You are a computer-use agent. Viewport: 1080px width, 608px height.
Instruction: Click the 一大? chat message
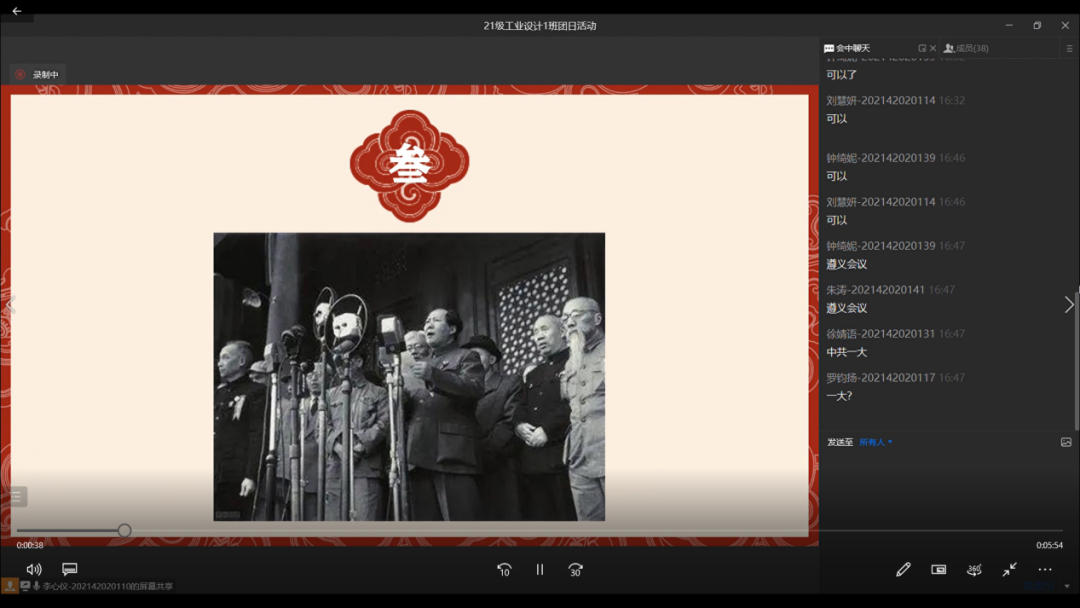[x=840, y=396]
